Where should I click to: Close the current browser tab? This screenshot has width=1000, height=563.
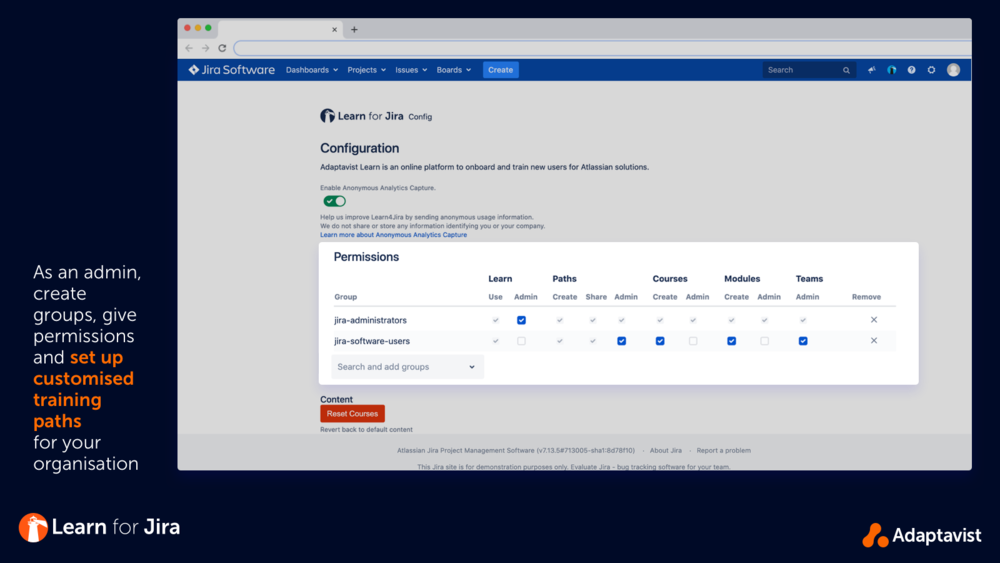point(334,29)
